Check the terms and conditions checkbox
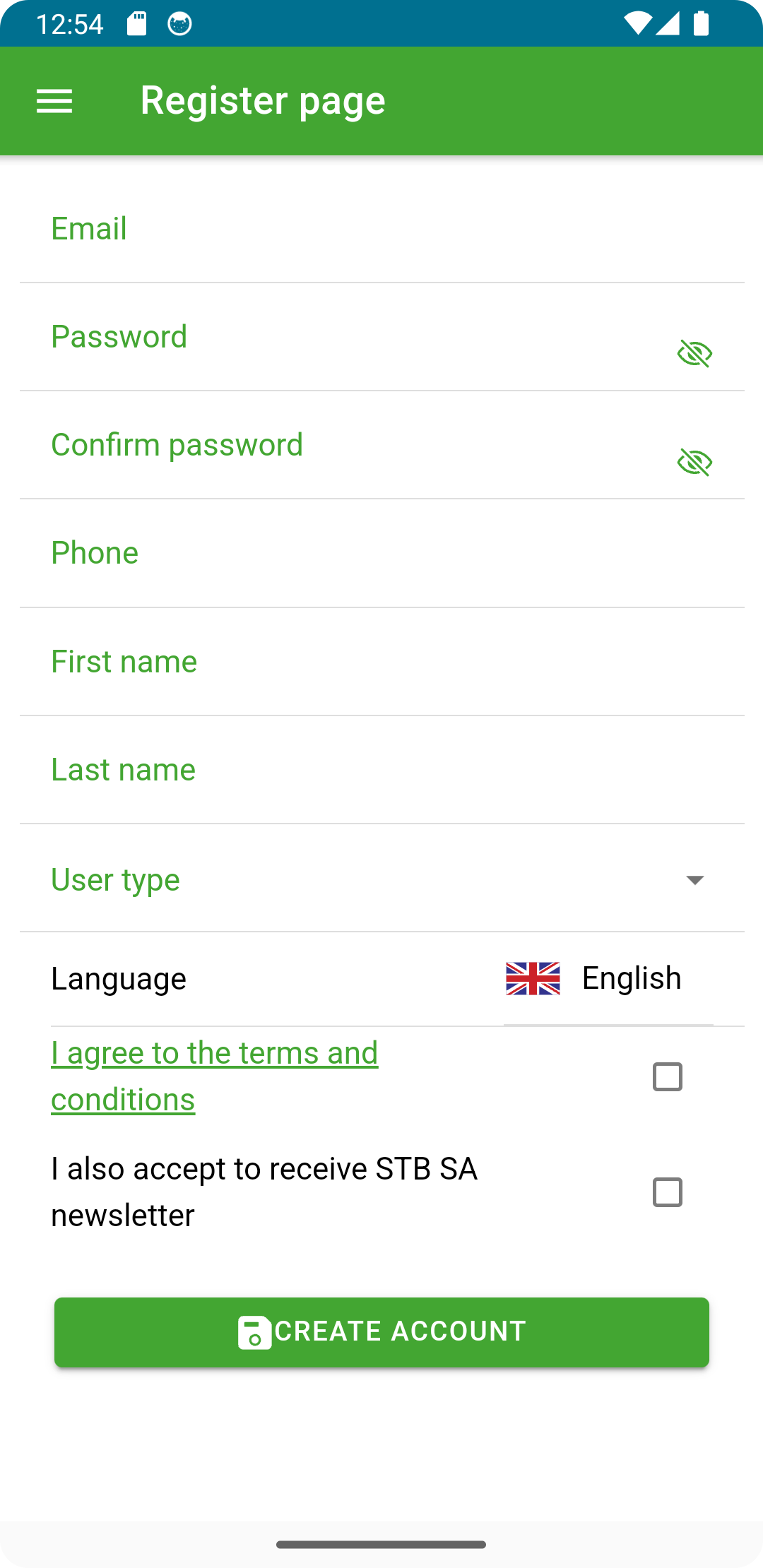 (x=667, y=1076)
